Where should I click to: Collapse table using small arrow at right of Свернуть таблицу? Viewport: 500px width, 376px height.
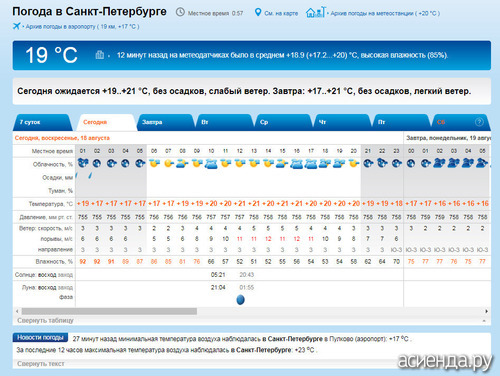(484, 321)
